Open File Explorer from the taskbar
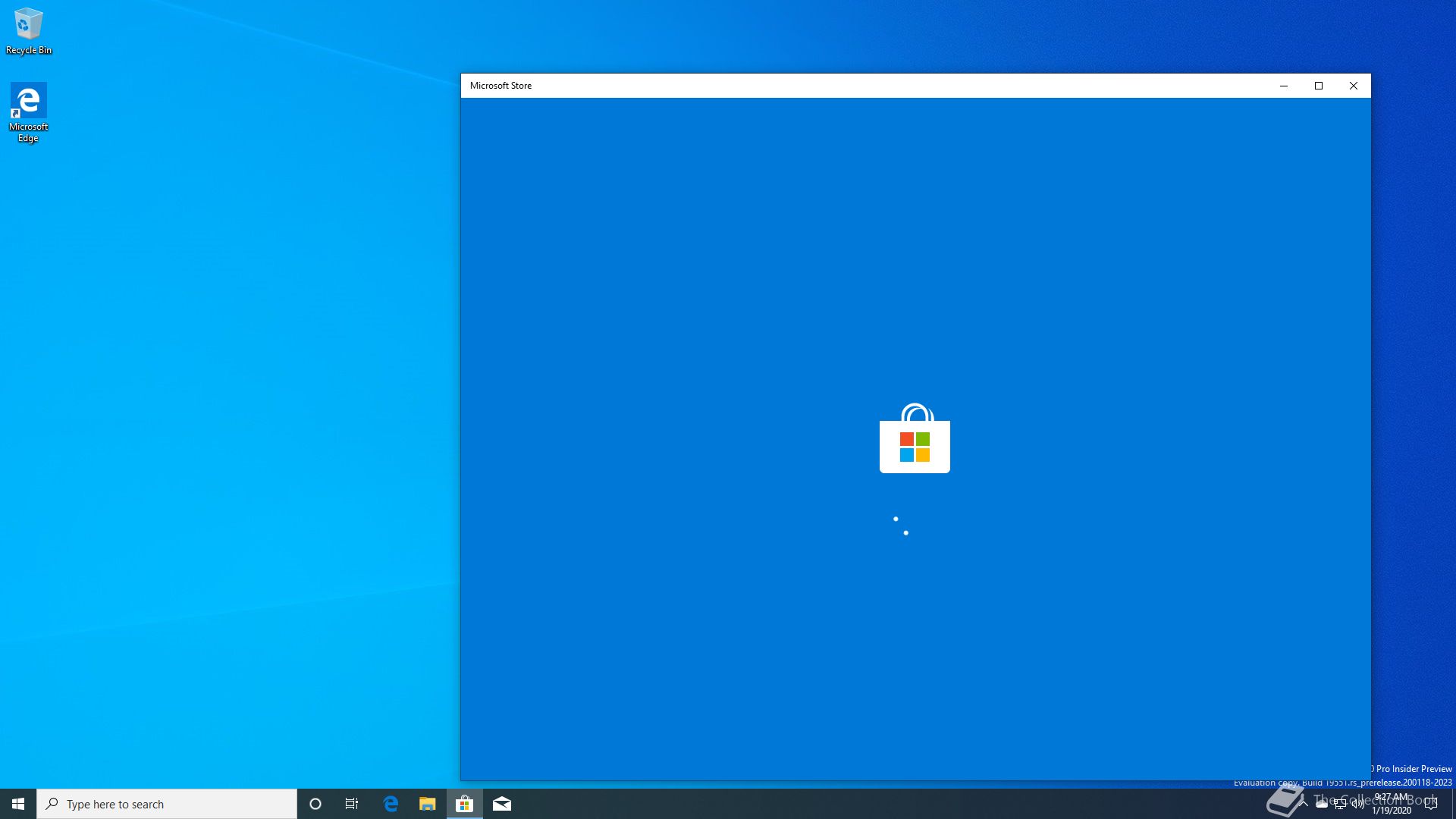The height and width of the screenshot is (819, 1456). [x=428, y=804]
